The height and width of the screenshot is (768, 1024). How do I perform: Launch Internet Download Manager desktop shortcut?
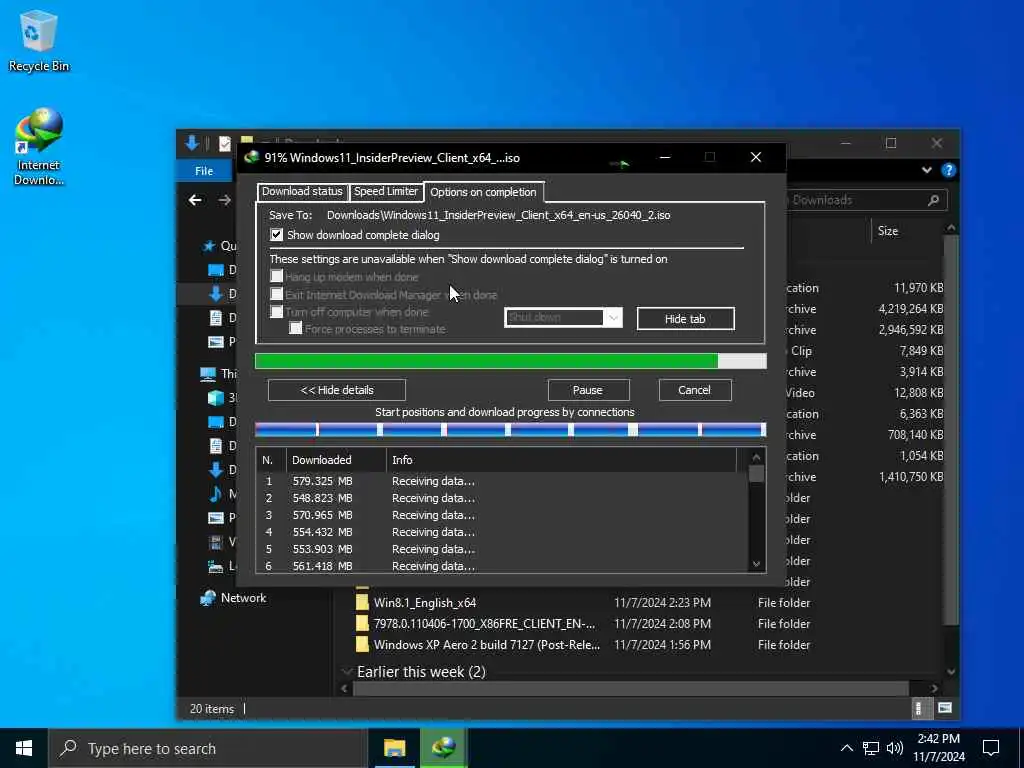(38, 147)
